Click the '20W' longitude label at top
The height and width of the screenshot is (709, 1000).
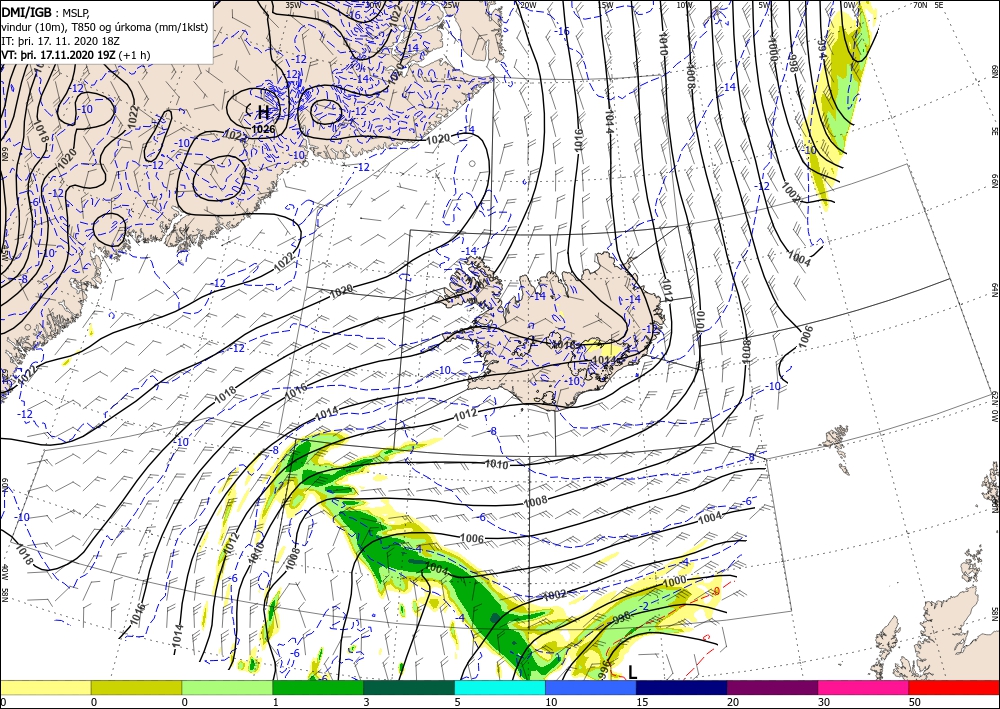[x=528, y=5]
